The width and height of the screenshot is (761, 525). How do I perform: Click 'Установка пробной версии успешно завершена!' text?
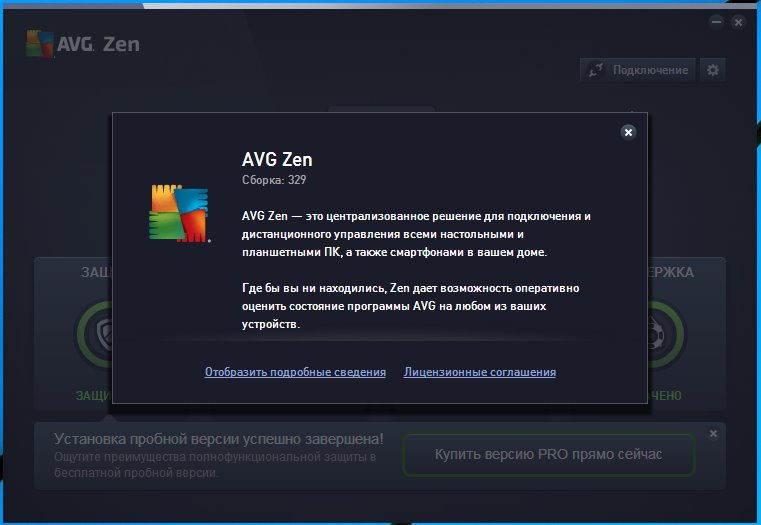(219, 439)
